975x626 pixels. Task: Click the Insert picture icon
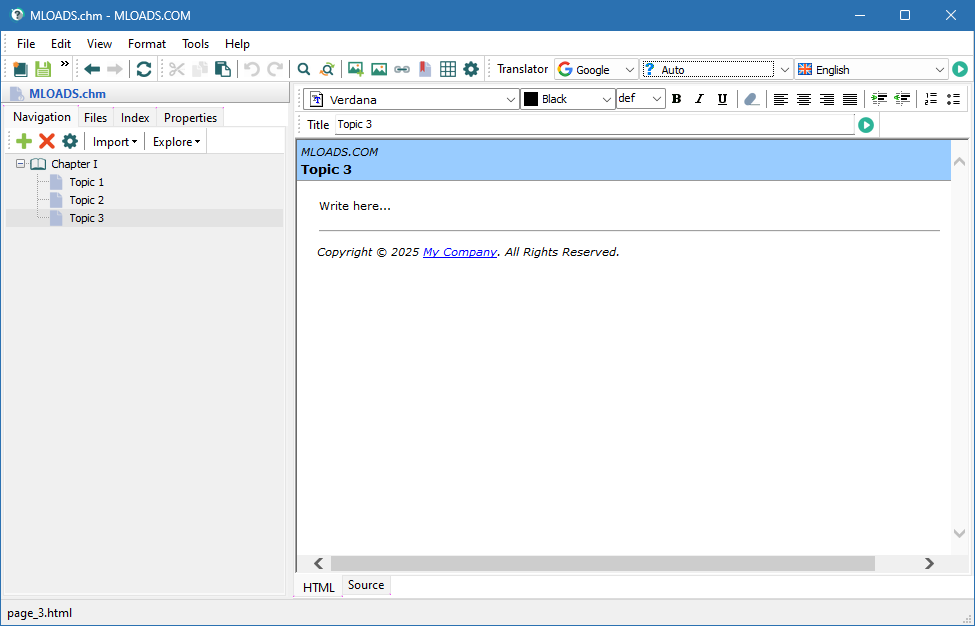point(379,69)
